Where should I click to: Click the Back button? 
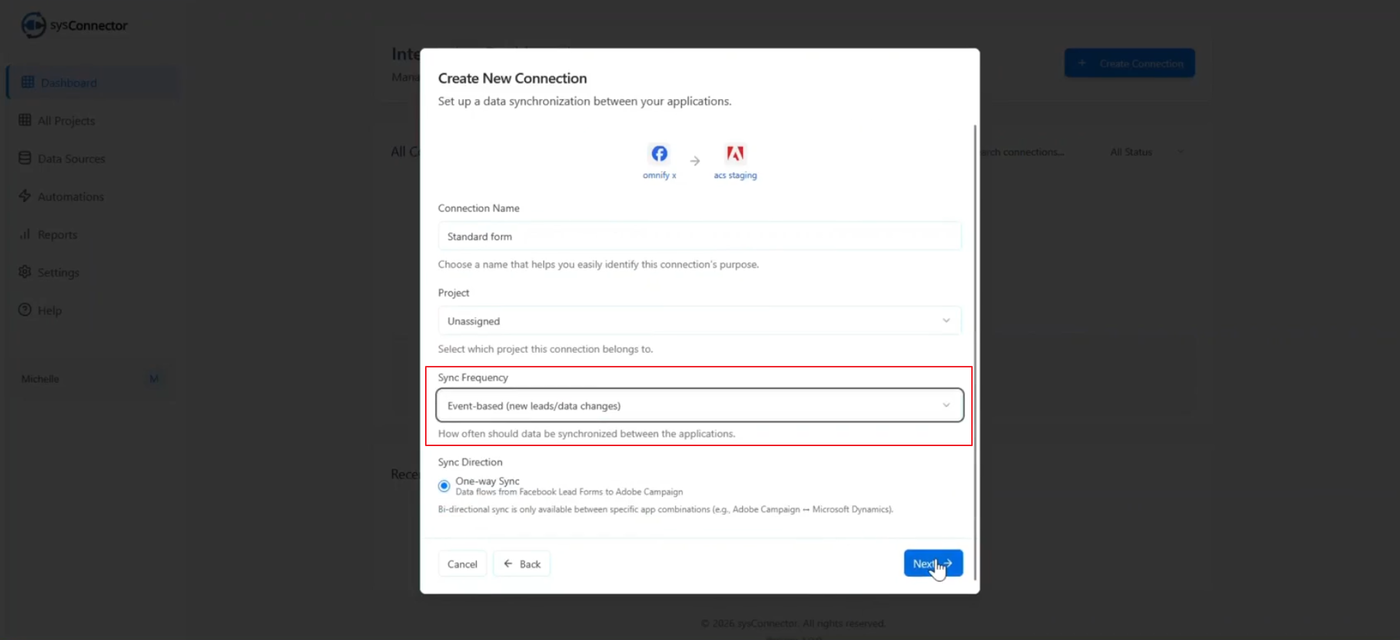521,564
